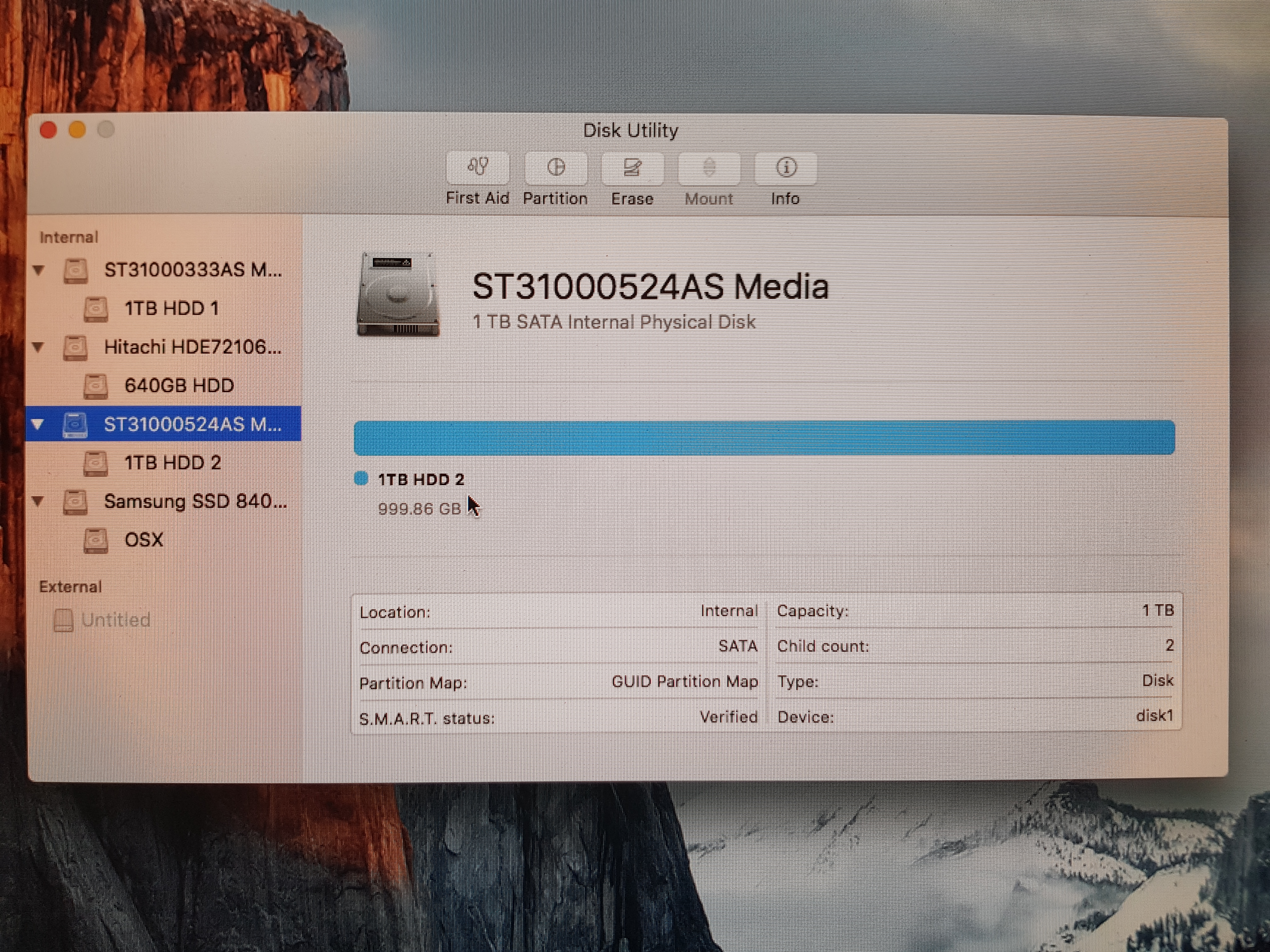Show disk Info

point(786,168)
